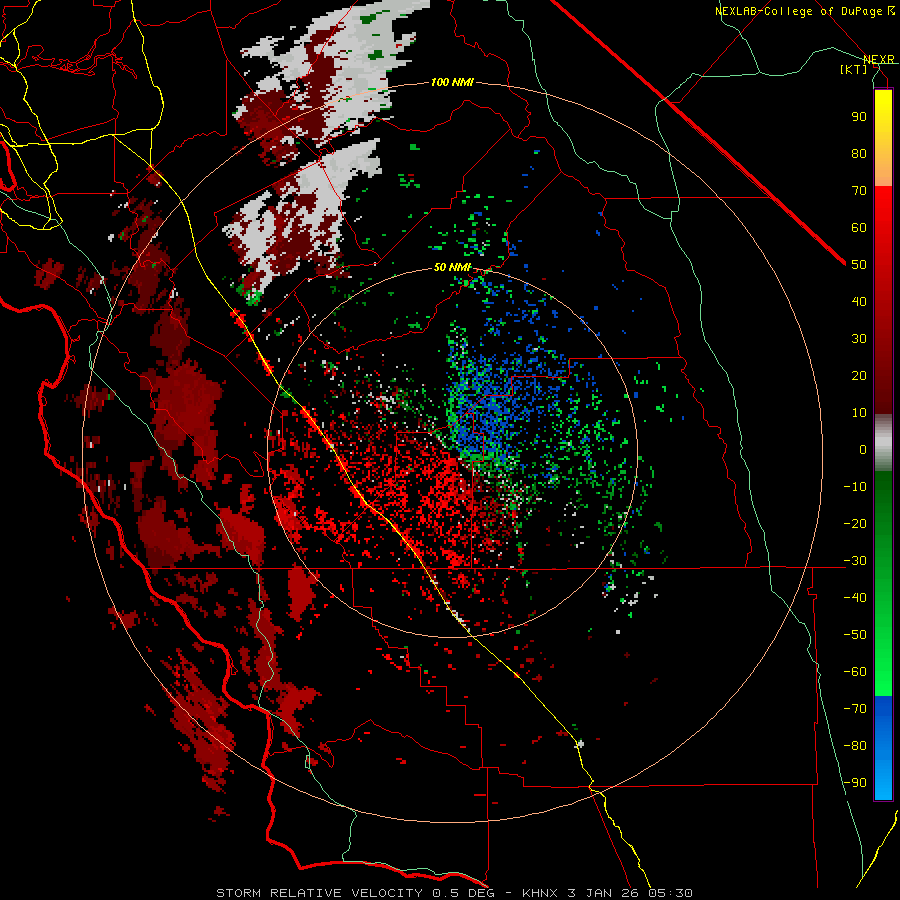Click the -90 value on velocity scale

(855, 783)
